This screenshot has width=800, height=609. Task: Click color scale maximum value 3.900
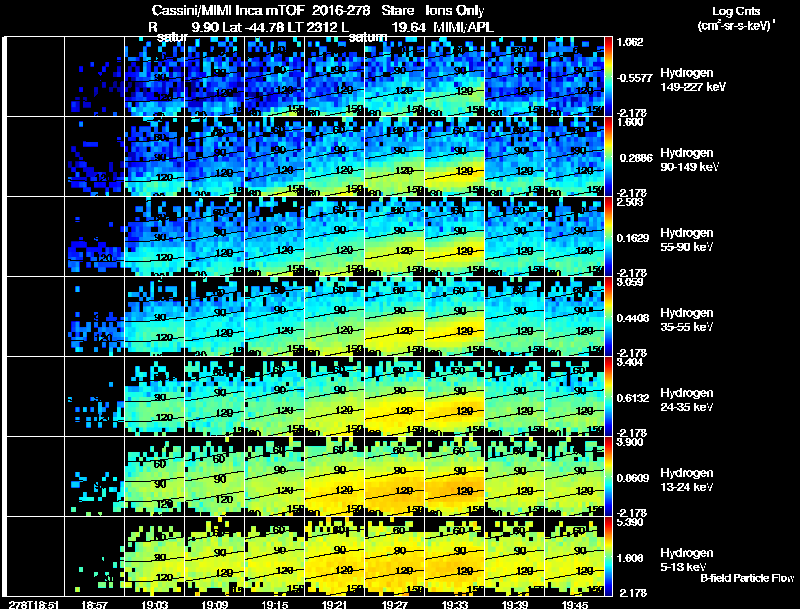(x=630, y=442)
